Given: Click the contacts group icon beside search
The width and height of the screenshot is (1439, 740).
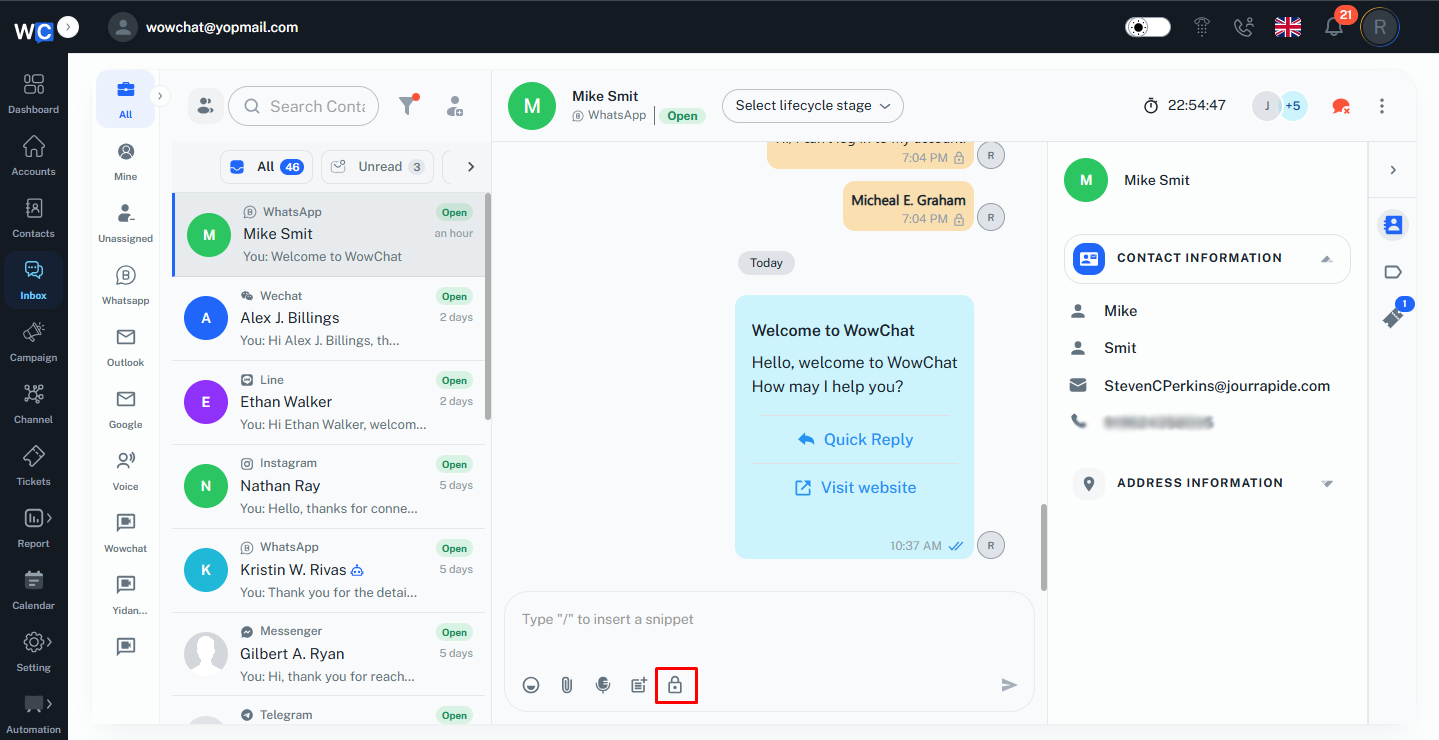Looking at the screenshot, I should click(x=205, y=105).
